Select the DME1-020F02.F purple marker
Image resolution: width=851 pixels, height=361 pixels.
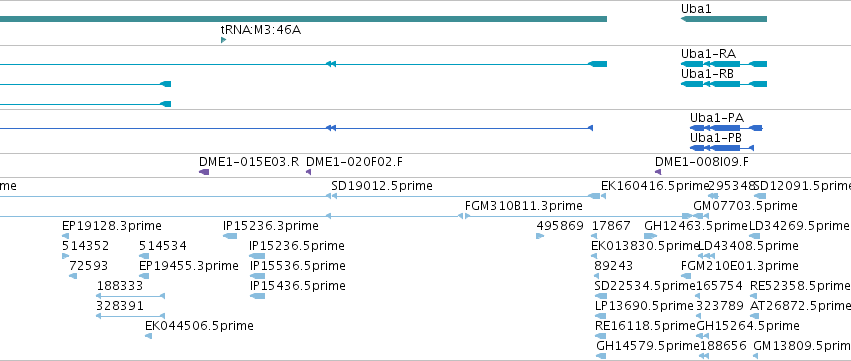pos(308,172)
